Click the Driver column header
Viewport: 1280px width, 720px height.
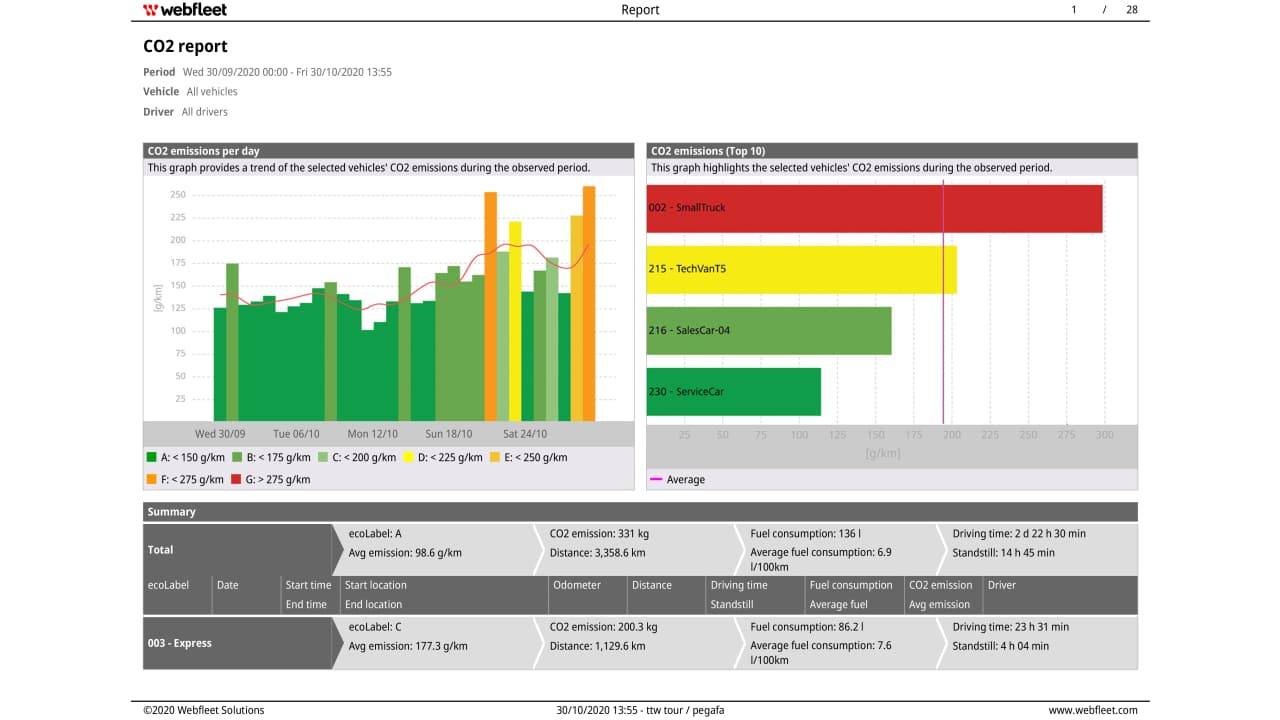pos(1001,585)
